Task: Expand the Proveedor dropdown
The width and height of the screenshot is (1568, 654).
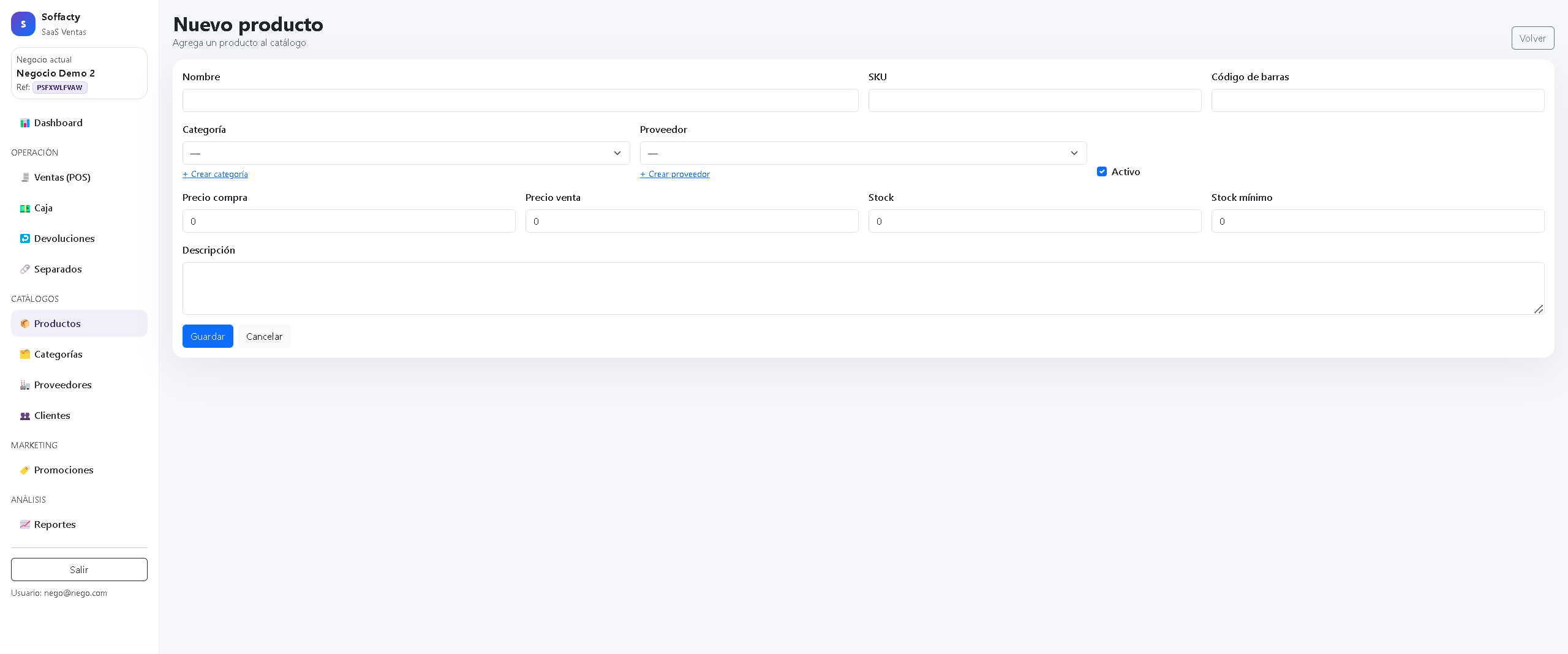Action: [x=862, y=153]
